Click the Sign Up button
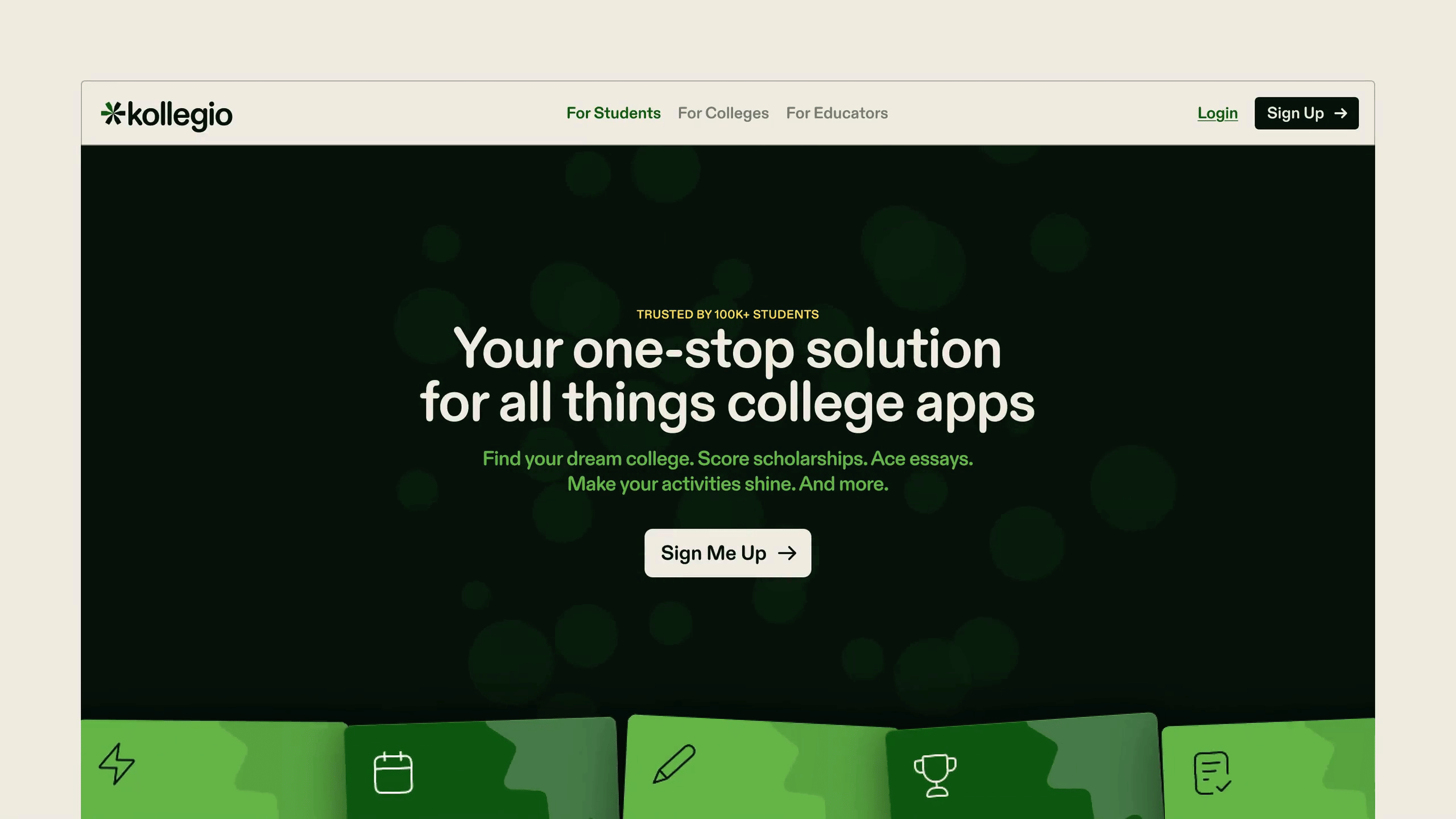The width and height of the screenshot is (1456, 819). [1306, 113]
